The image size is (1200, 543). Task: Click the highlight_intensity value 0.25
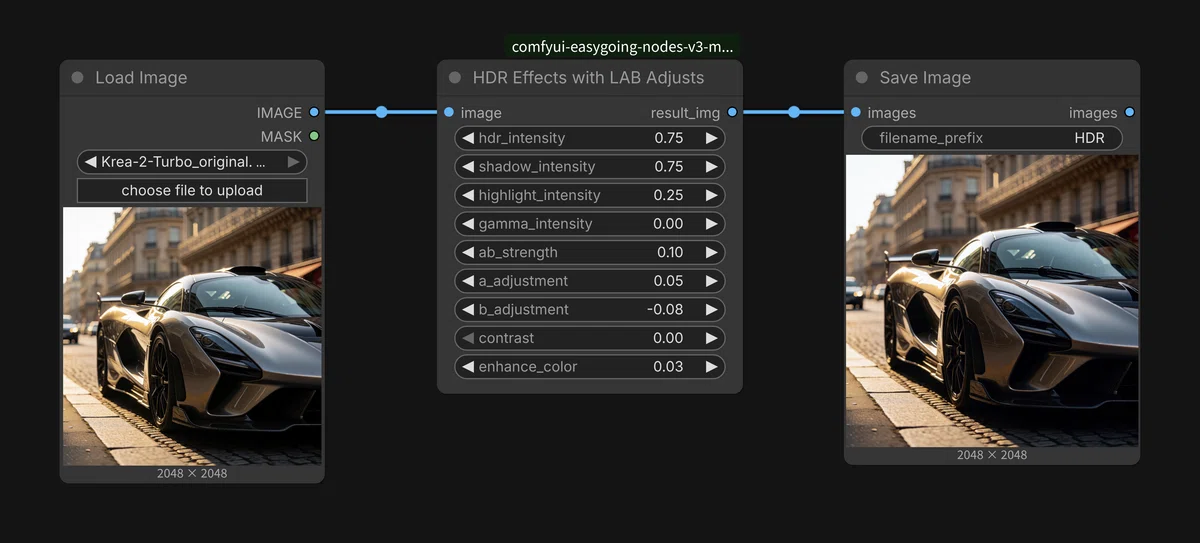pos(669,195)
